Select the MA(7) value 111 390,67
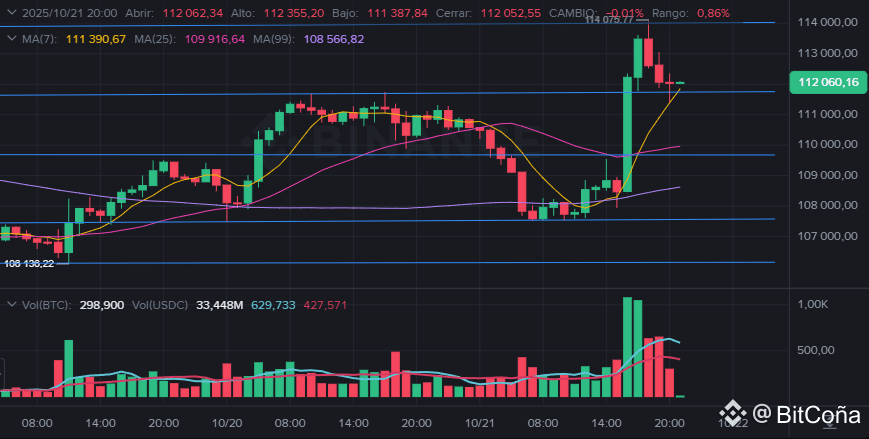869x439 pixels. 96,39
